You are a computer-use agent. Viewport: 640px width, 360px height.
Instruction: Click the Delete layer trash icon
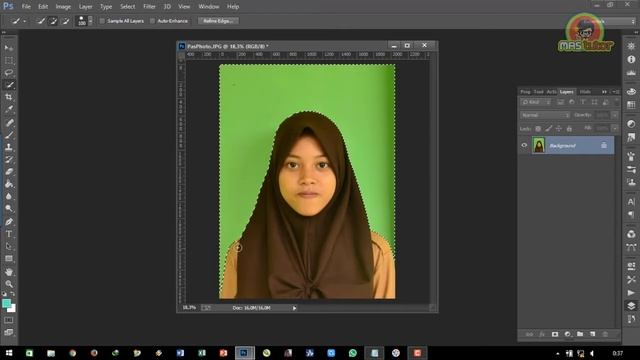pos(605,334)
